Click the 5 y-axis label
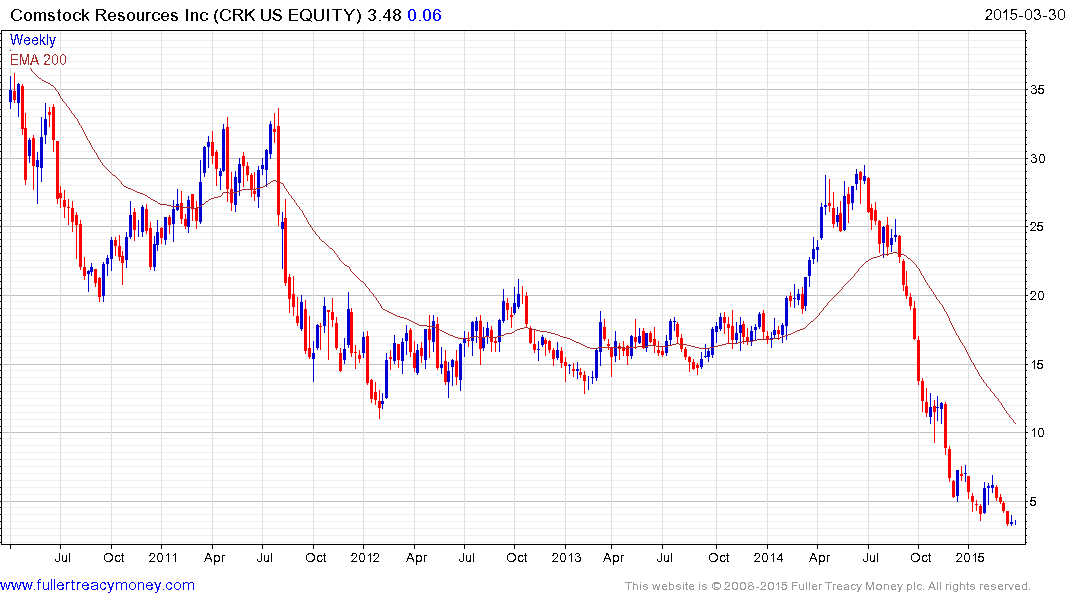1075x600 pixels. point(1033,501)
